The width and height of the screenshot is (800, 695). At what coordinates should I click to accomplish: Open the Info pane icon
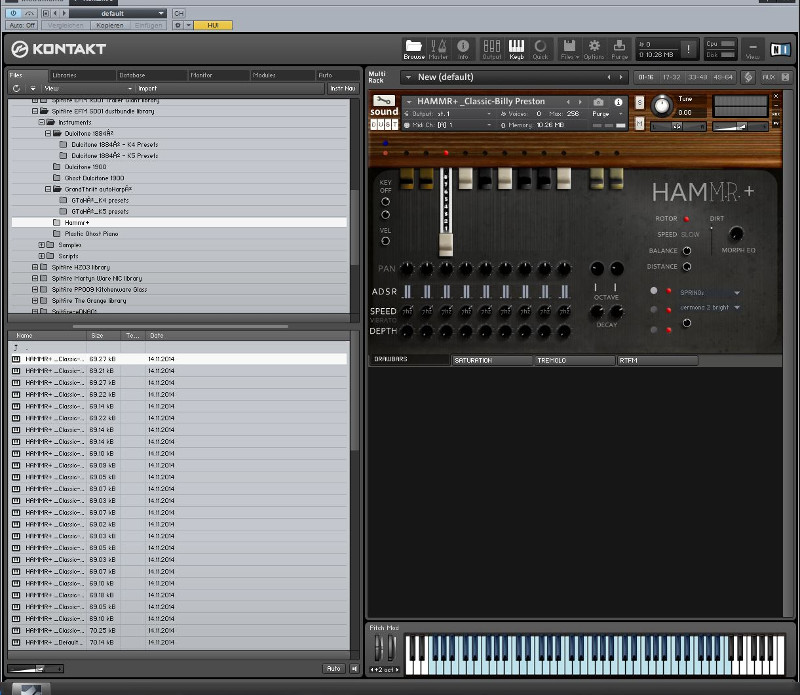point(463,49)
